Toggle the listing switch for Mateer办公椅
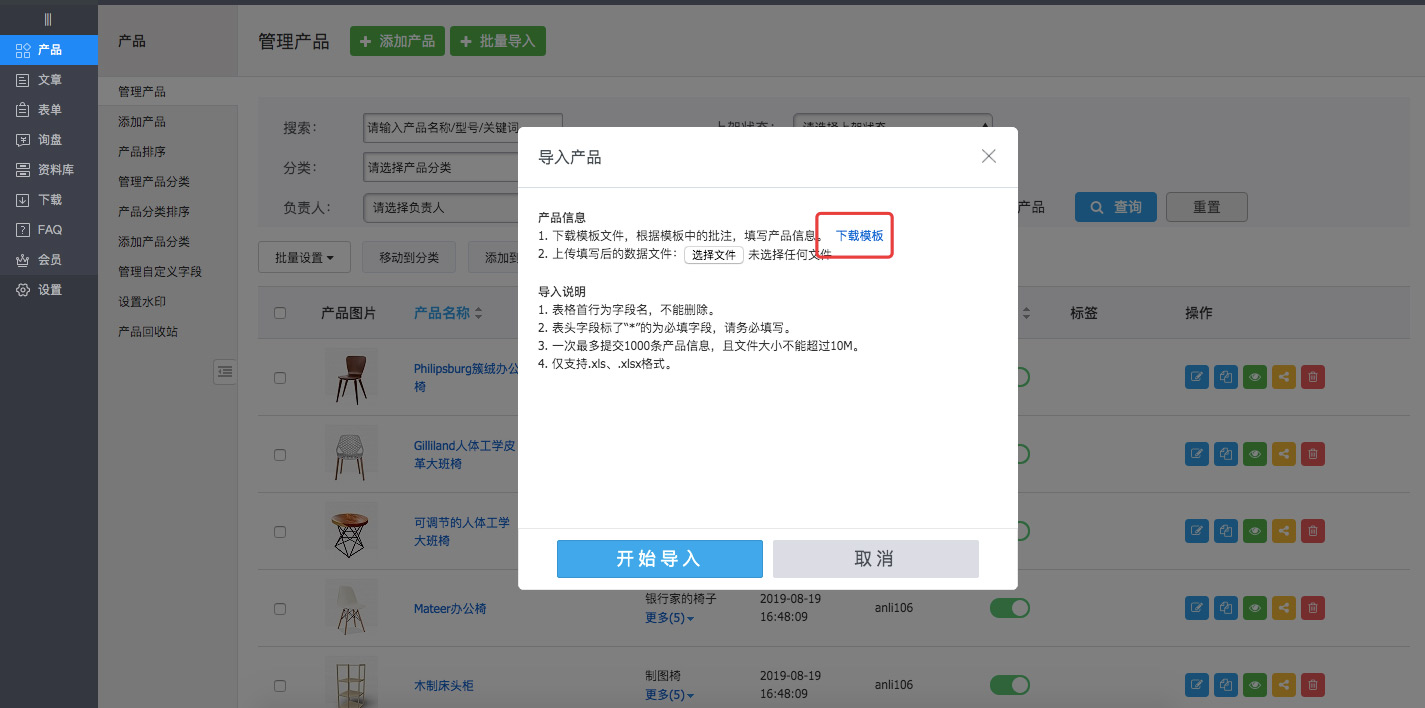This screenshot has width=1425, height=708. point(1009,608)
